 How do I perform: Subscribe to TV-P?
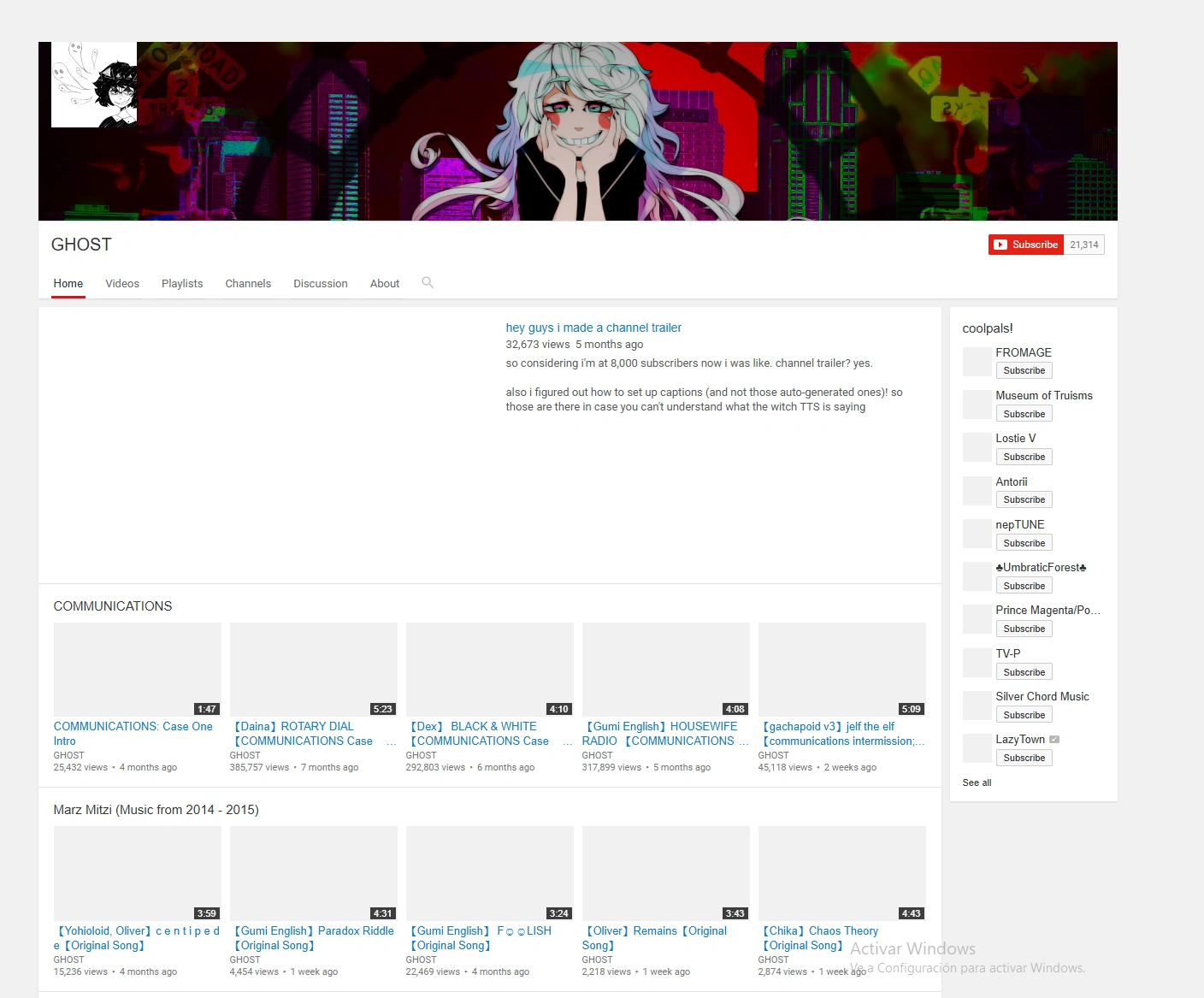tap(1024, 672)
